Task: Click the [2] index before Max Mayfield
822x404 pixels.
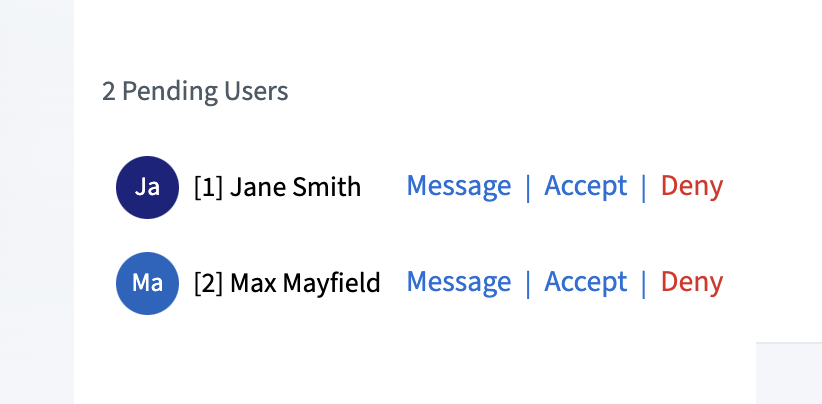Action: coord(208,283)
